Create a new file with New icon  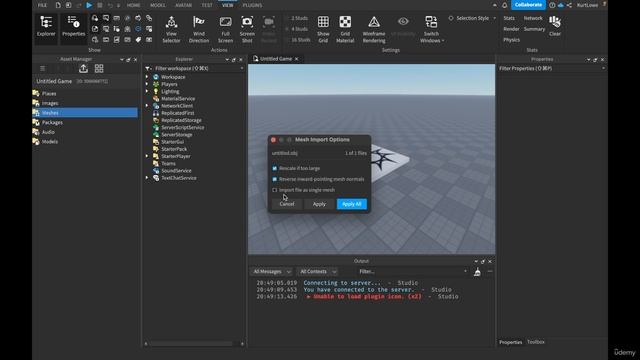click(x=58, y=5)
